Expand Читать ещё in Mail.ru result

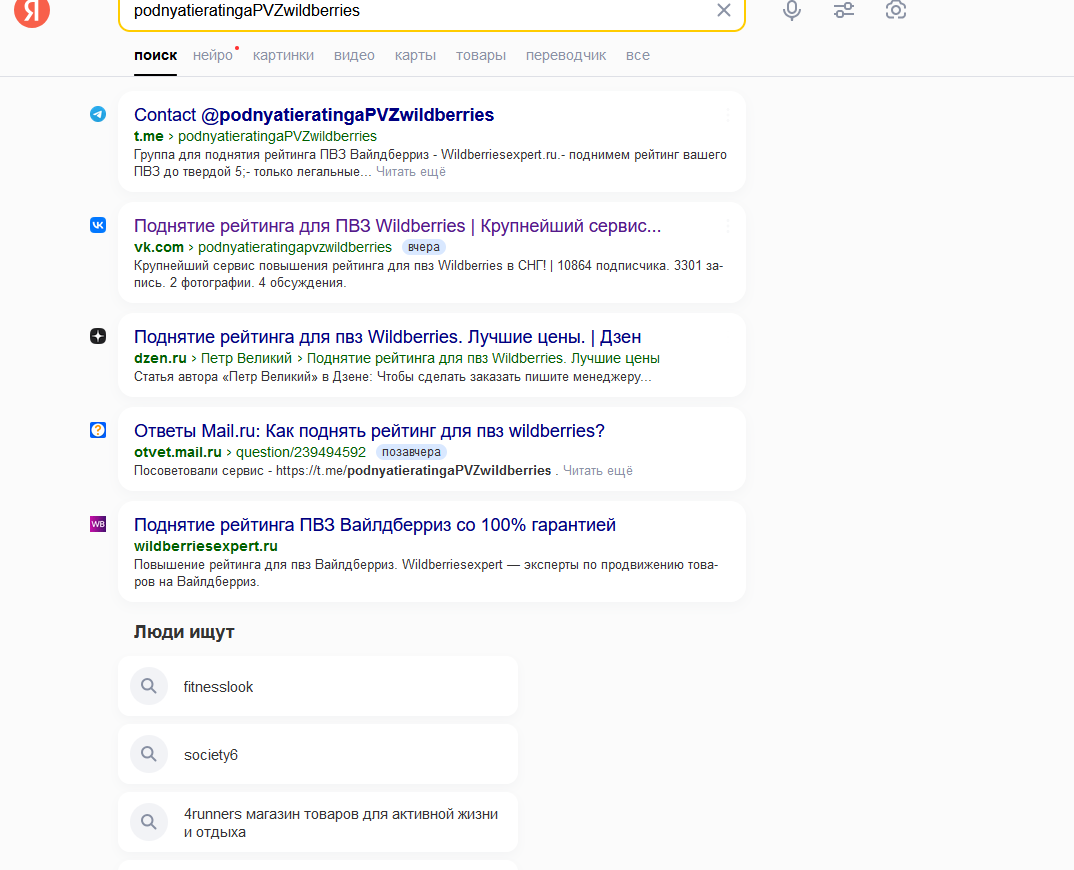(598, 471)
